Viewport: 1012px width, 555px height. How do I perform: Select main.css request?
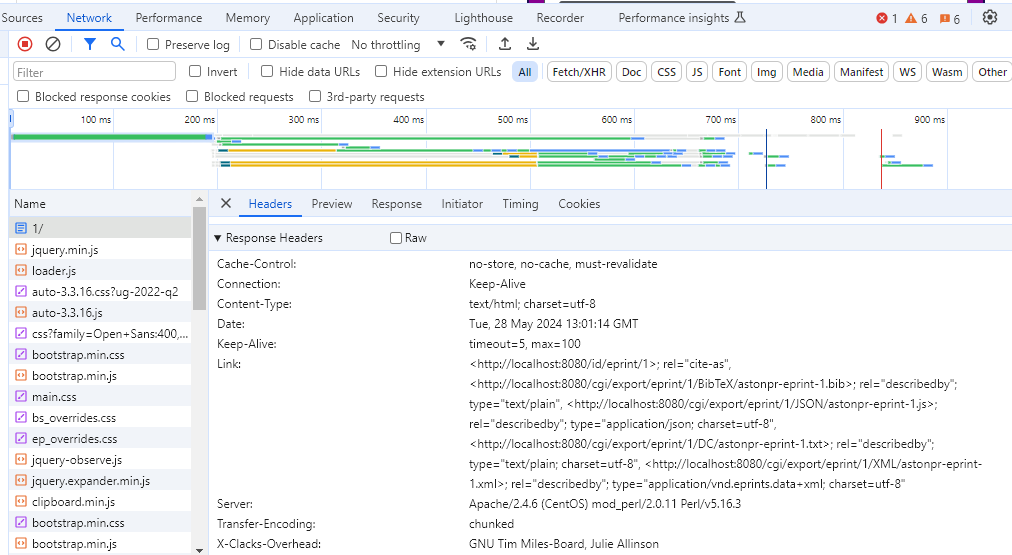101,397
